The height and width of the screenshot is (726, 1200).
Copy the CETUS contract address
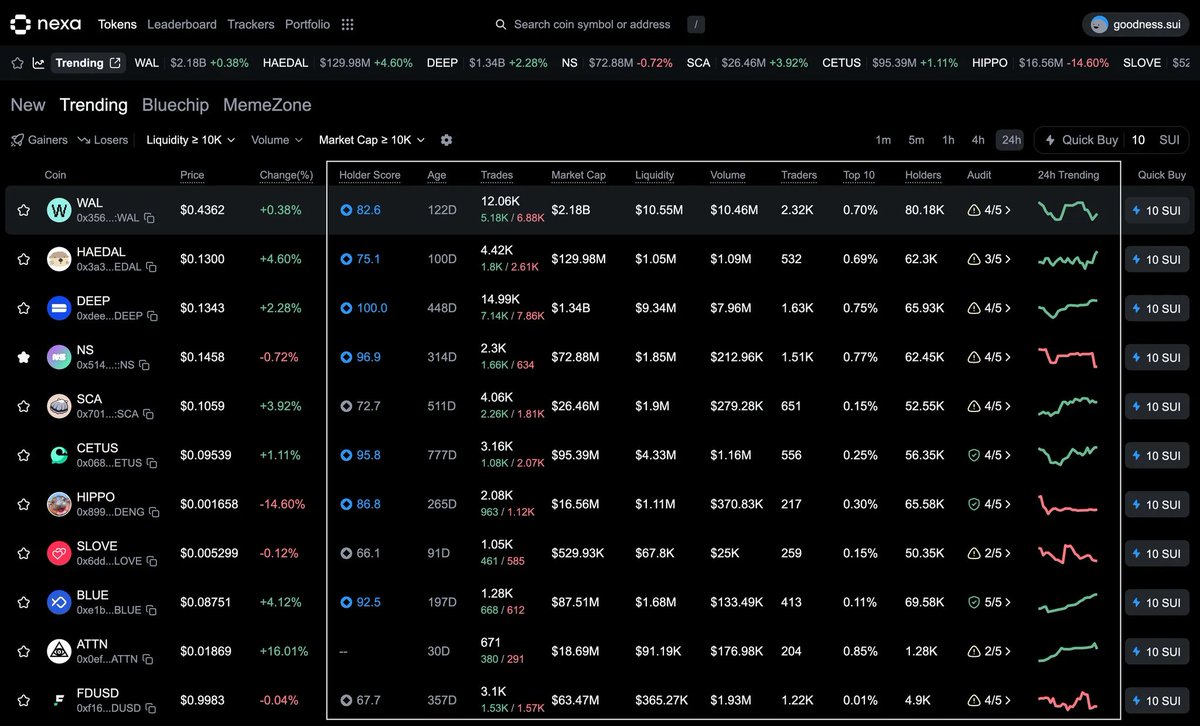click(x=152, y=463)
